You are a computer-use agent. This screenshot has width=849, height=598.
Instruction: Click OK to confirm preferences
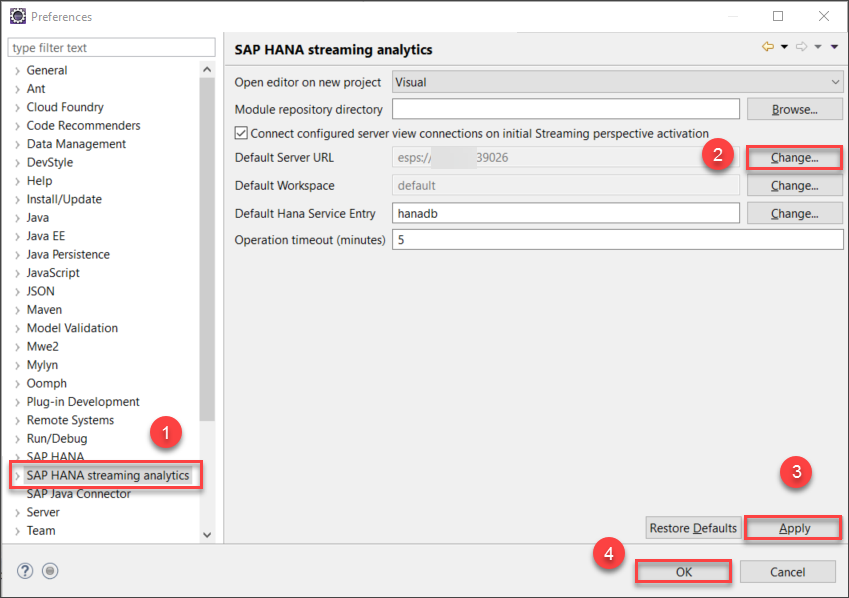pyautogui.click(x=684, y=572)
